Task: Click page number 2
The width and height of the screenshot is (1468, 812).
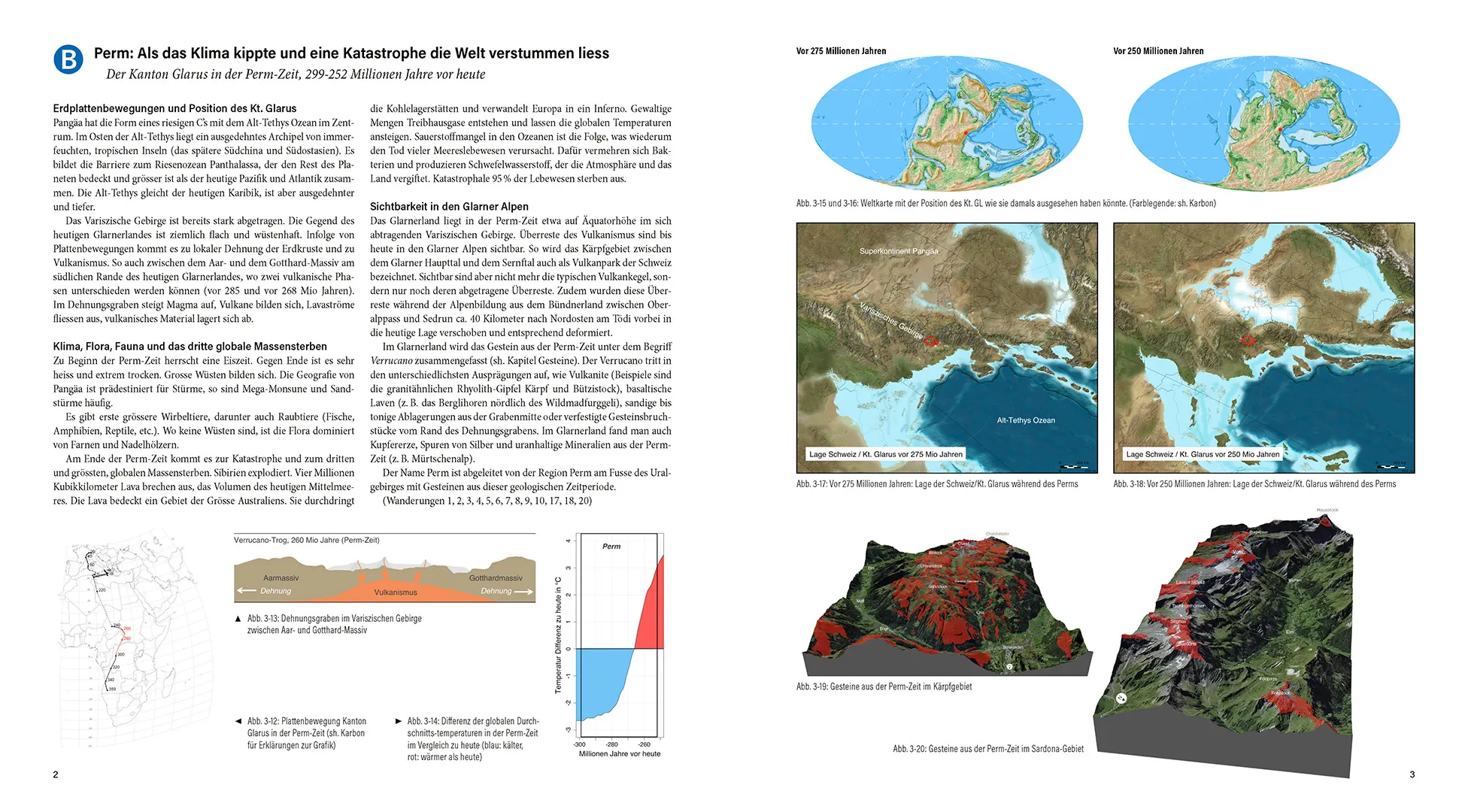Action: pos(56,774)
